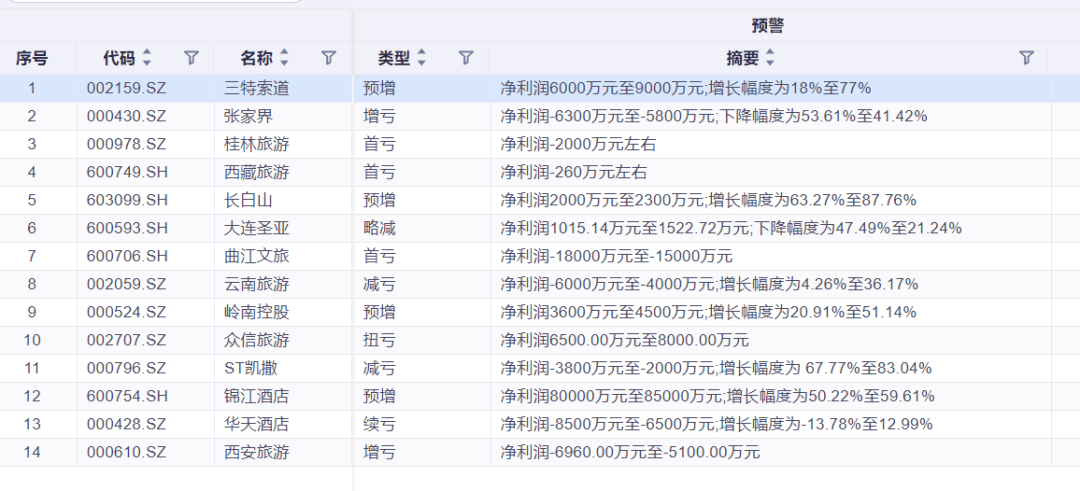Click stock name 曲江文旅

pos(256,256)
